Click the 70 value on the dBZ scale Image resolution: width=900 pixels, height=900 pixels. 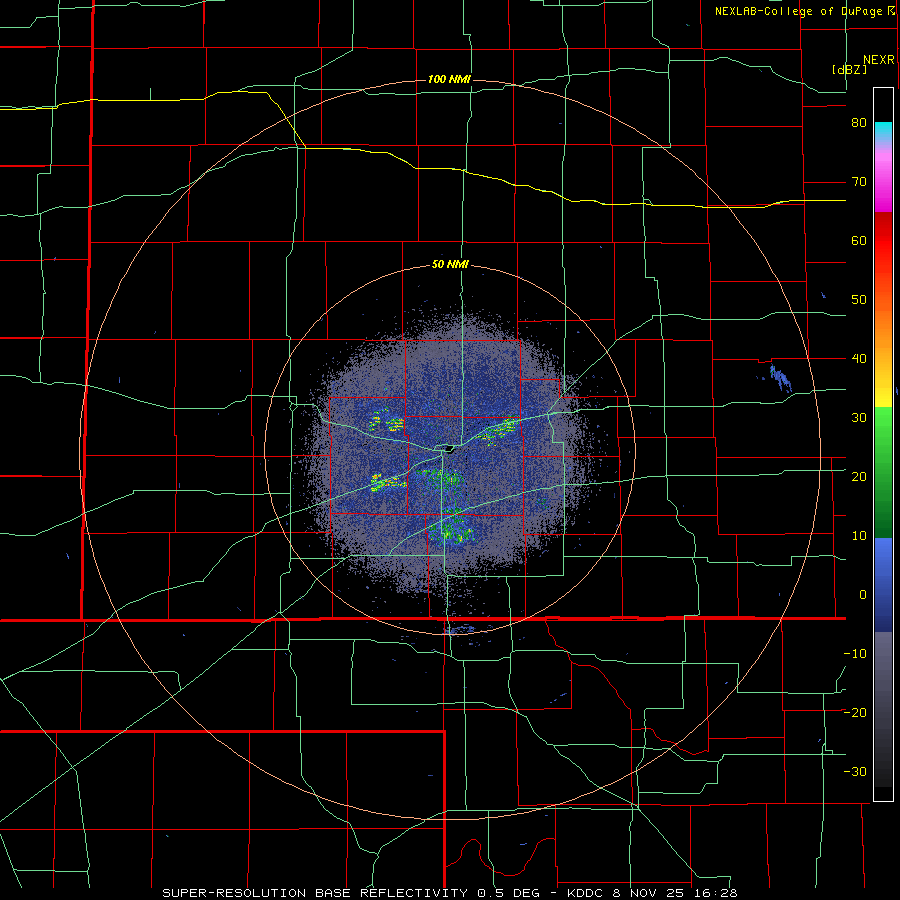point(859,182)
